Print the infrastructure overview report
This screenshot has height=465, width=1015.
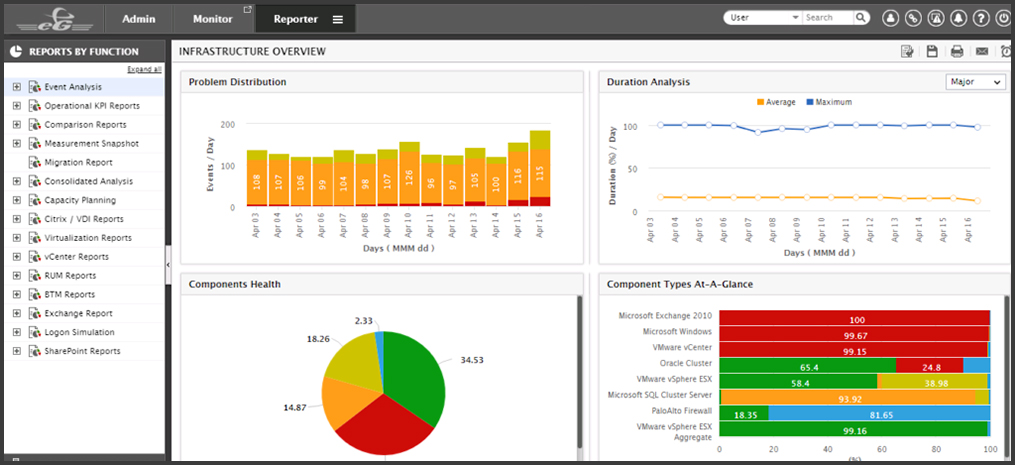[957, 52]
